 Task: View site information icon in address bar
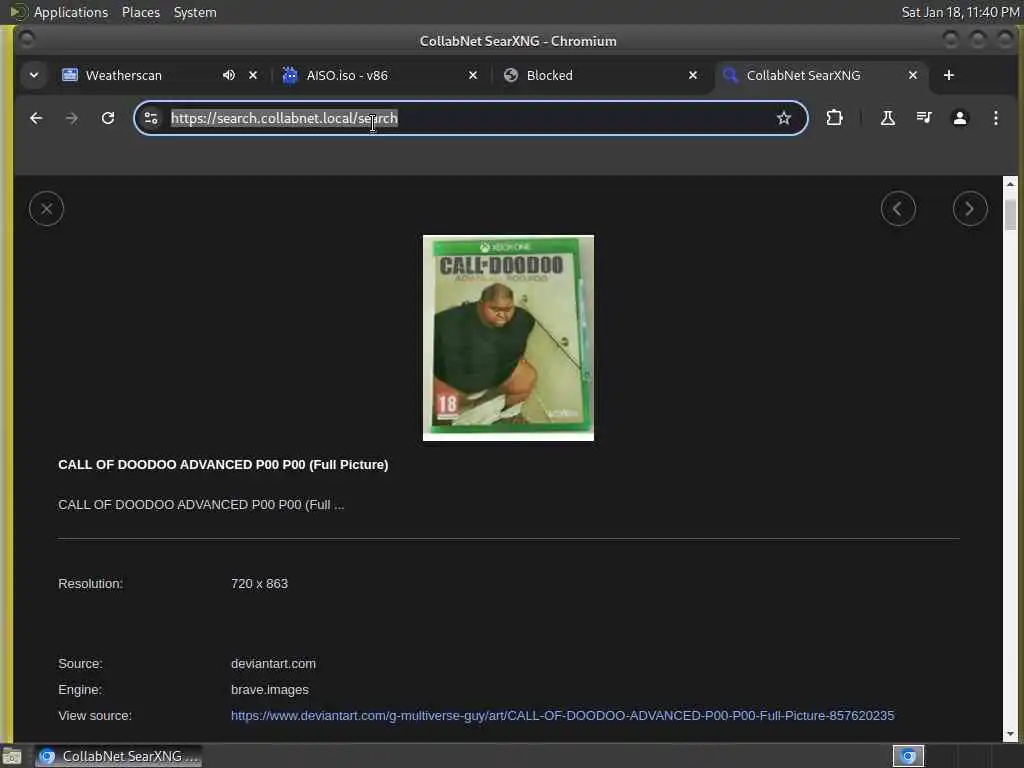coord(152,118)
